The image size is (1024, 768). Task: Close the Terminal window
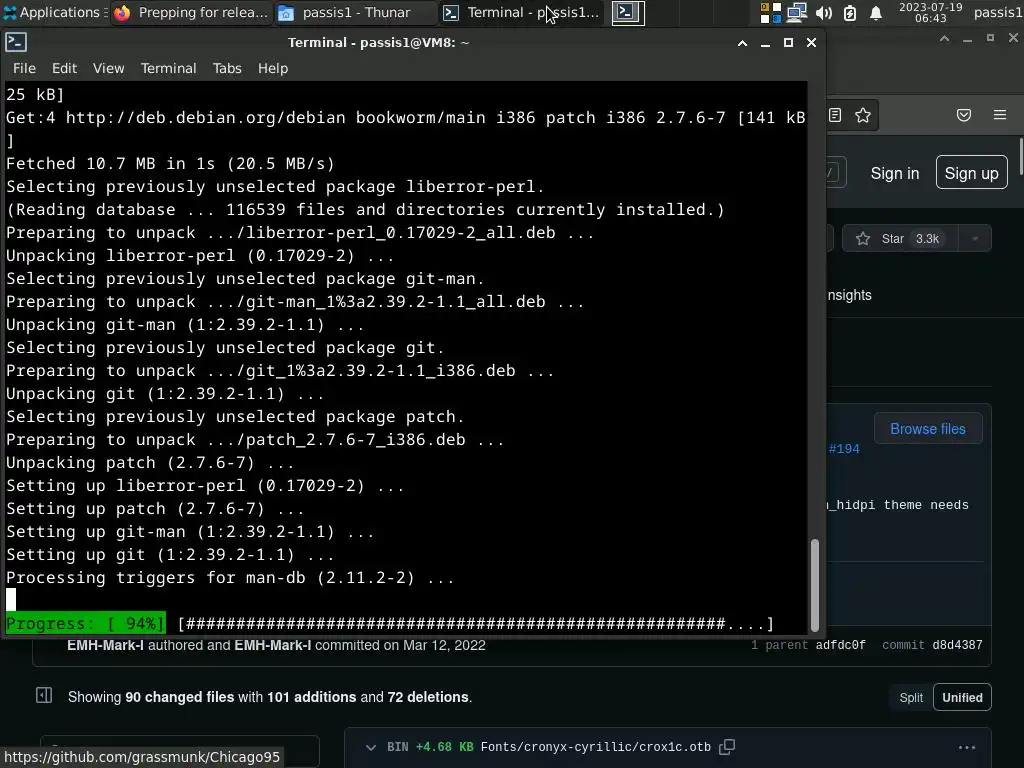pyautogui.click(x=811, y=42)
